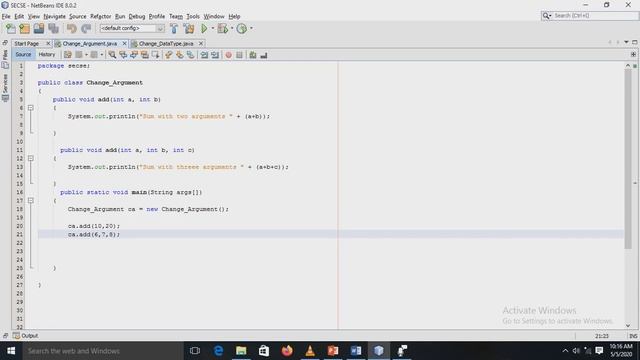This screenshot has height=360, width=640.
Task: Click the red Start Macro Recording icon
Action: click(x=229, y=55)
